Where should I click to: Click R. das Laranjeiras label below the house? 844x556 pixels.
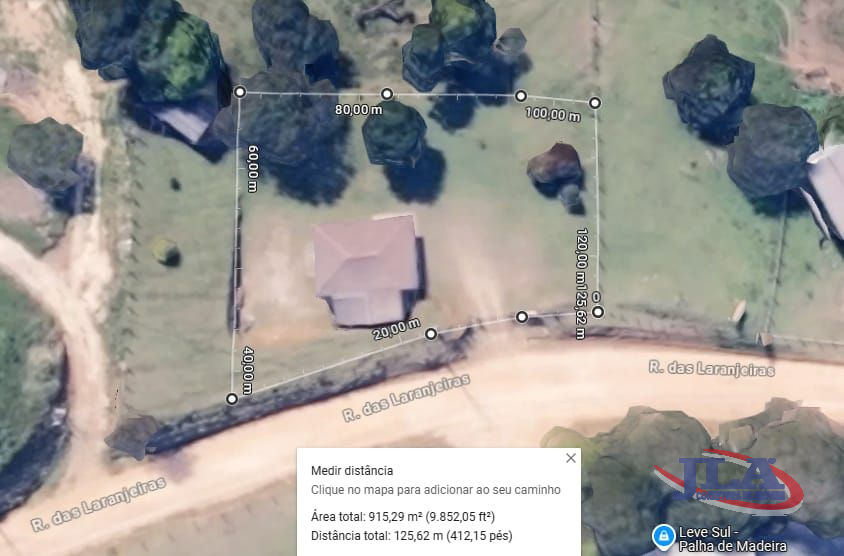point(406,397)
